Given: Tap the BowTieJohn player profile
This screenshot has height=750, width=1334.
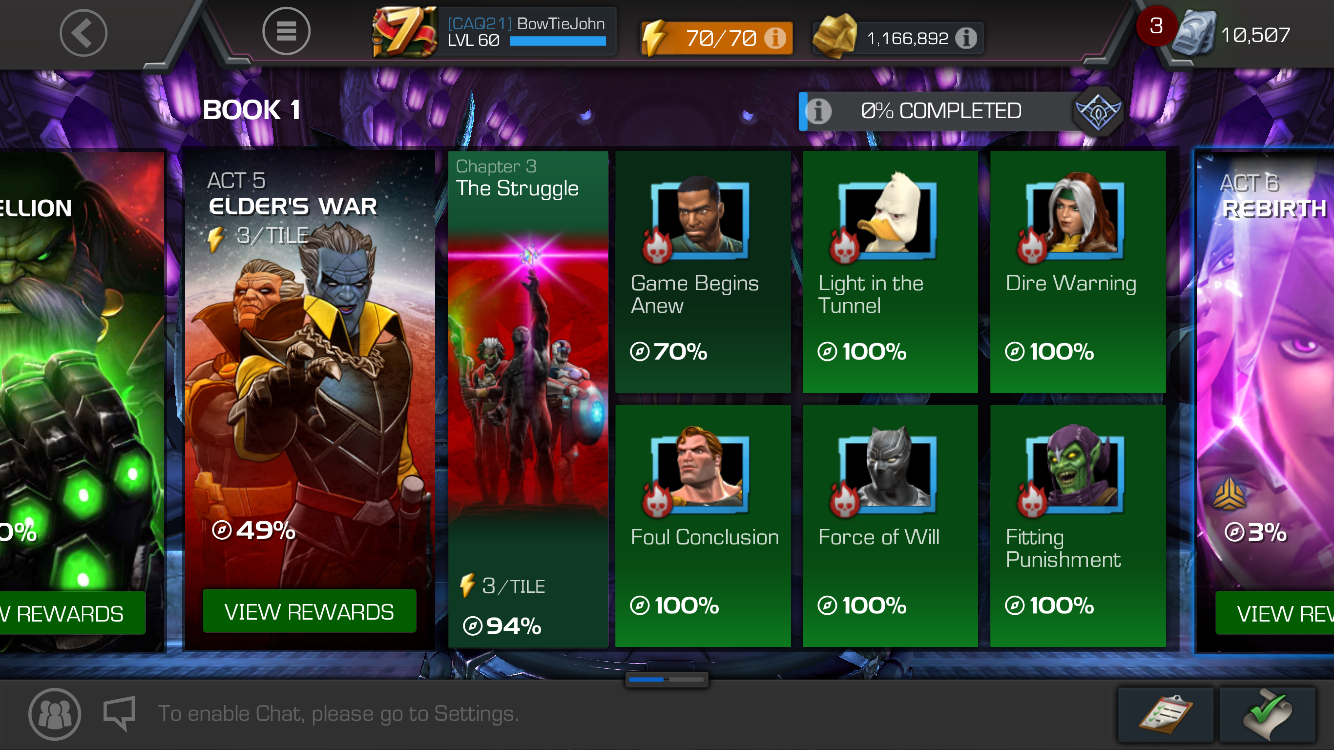Looking at the screenshot, I should 494,33.
